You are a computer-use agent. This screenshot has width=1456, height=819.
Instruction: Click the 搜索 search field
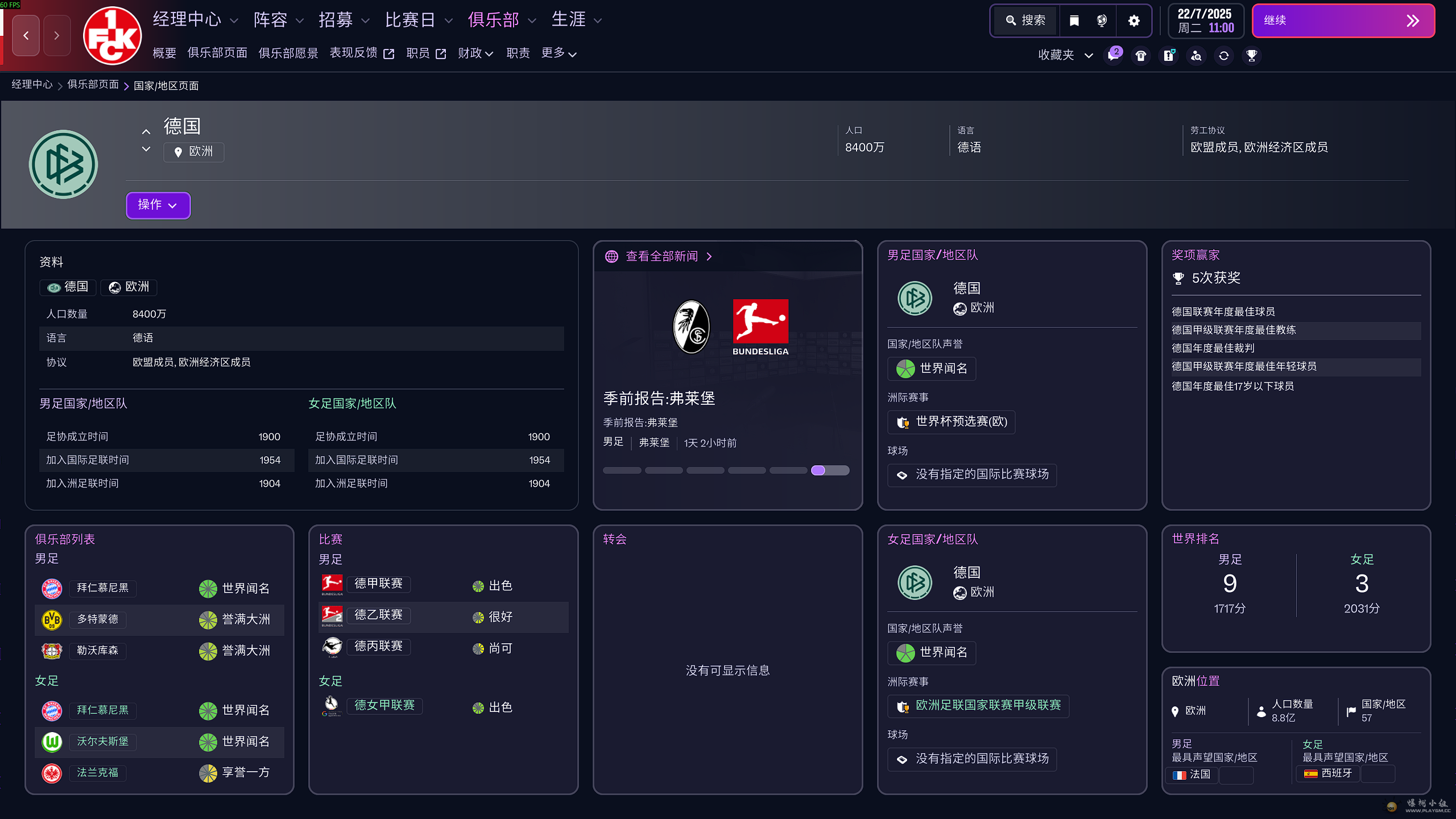[x=1025, y=21]
